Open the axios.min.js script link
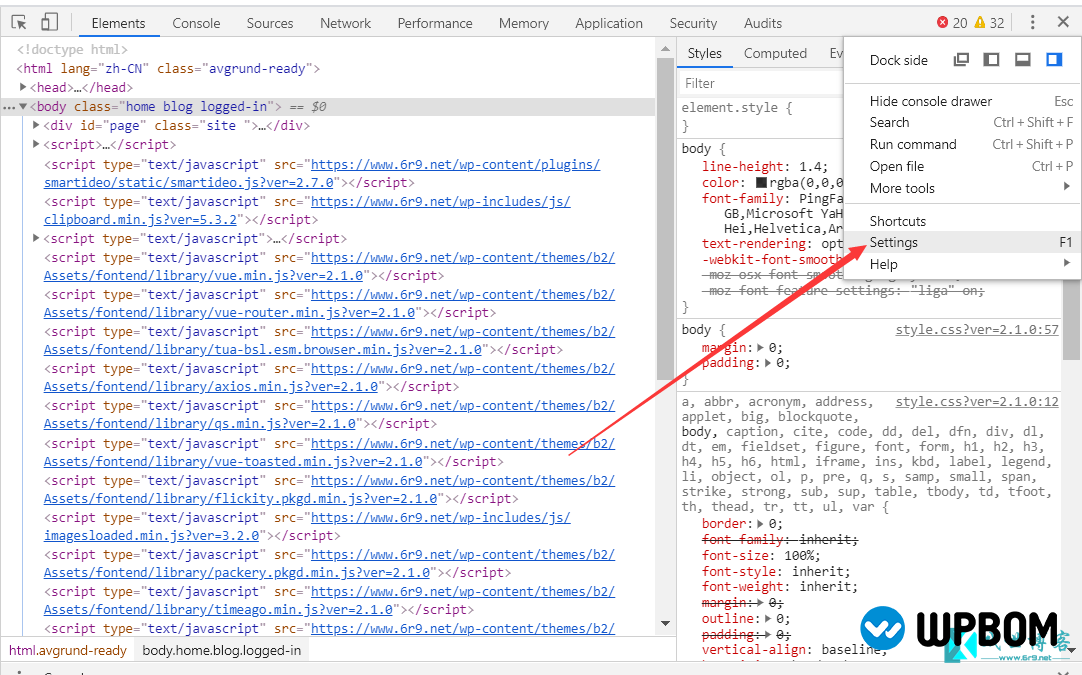This screenshot has width=1082, height=675. click(329, 378)
